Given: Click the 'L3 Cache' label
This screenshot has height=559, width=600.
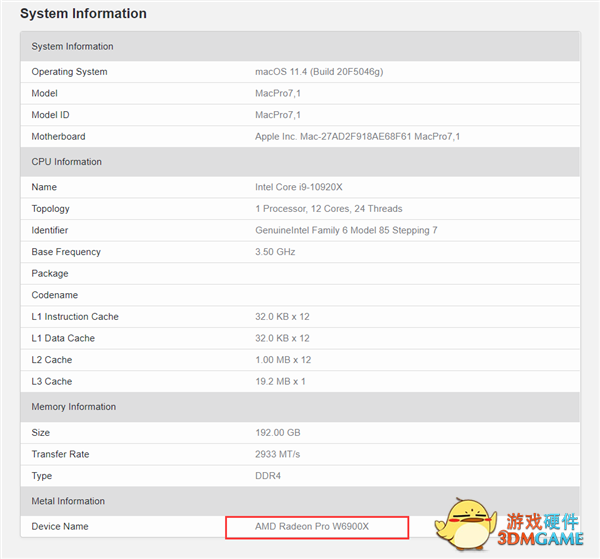Looking at the screenshot, I should pyautogui.click(x=52, y=381).
